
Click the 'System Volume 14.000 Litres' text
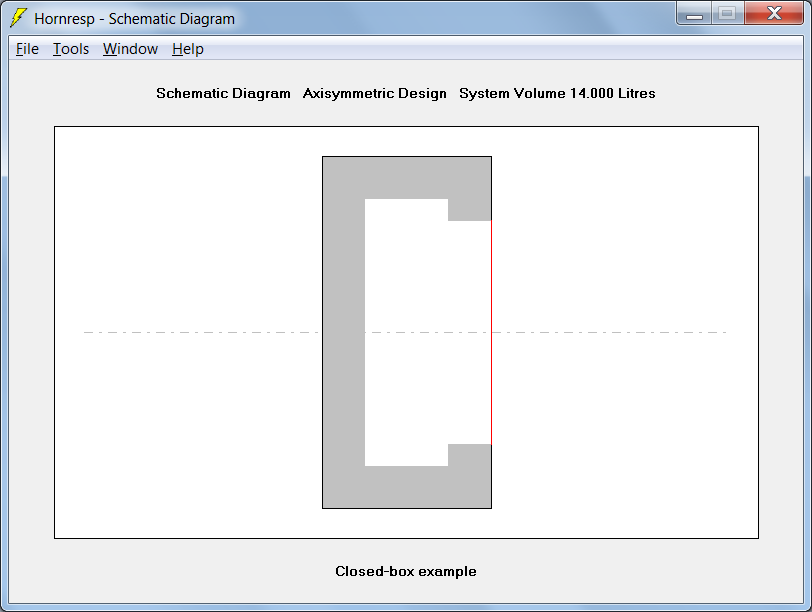coord(557,93)
